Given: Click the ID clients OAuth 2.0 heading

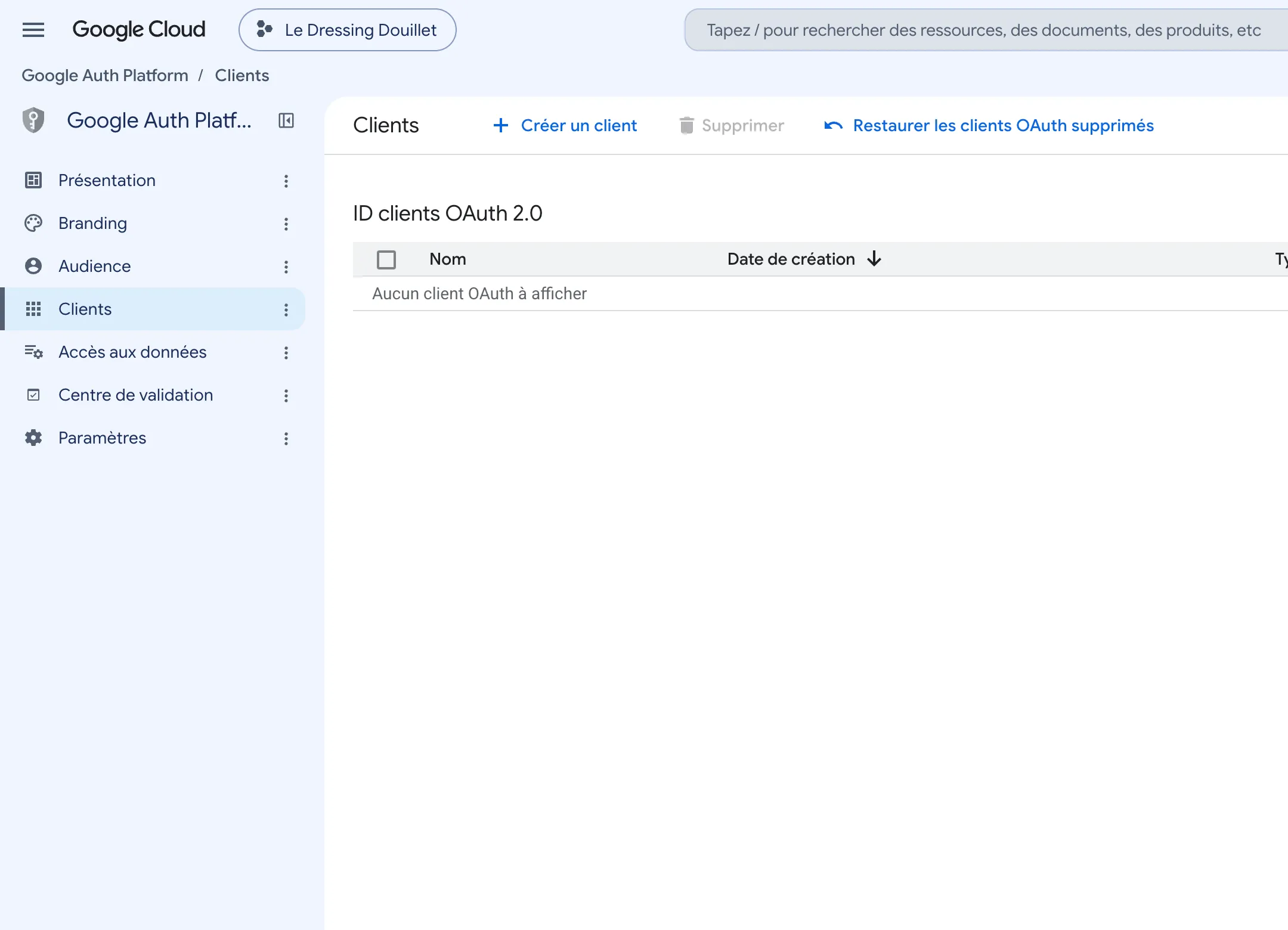Looking at the screenshot, I should (448, 213).
